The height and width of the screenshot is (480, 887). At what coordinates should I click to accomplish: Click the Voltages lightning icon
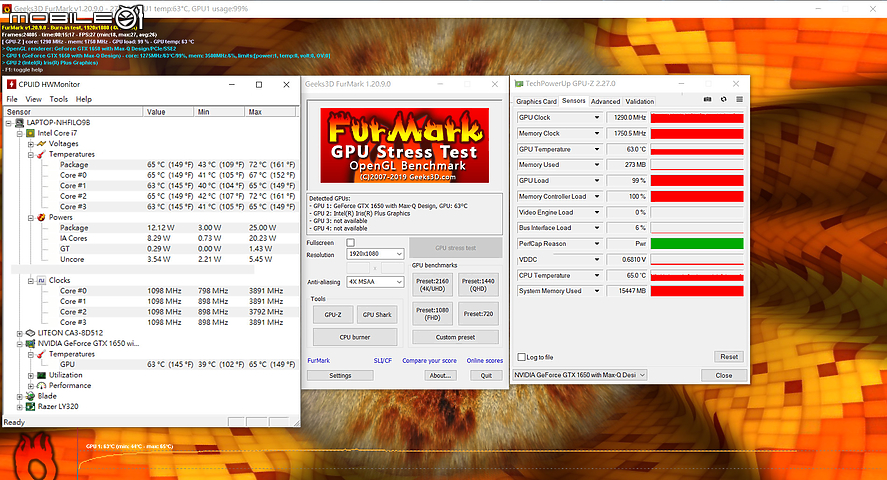click(41, 144)
